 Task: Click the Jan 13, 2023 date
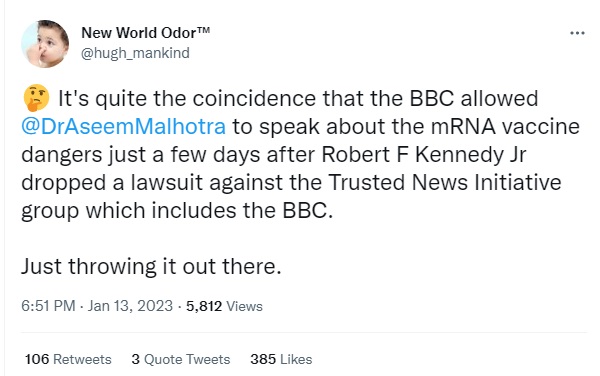click(x=130, y=306)
